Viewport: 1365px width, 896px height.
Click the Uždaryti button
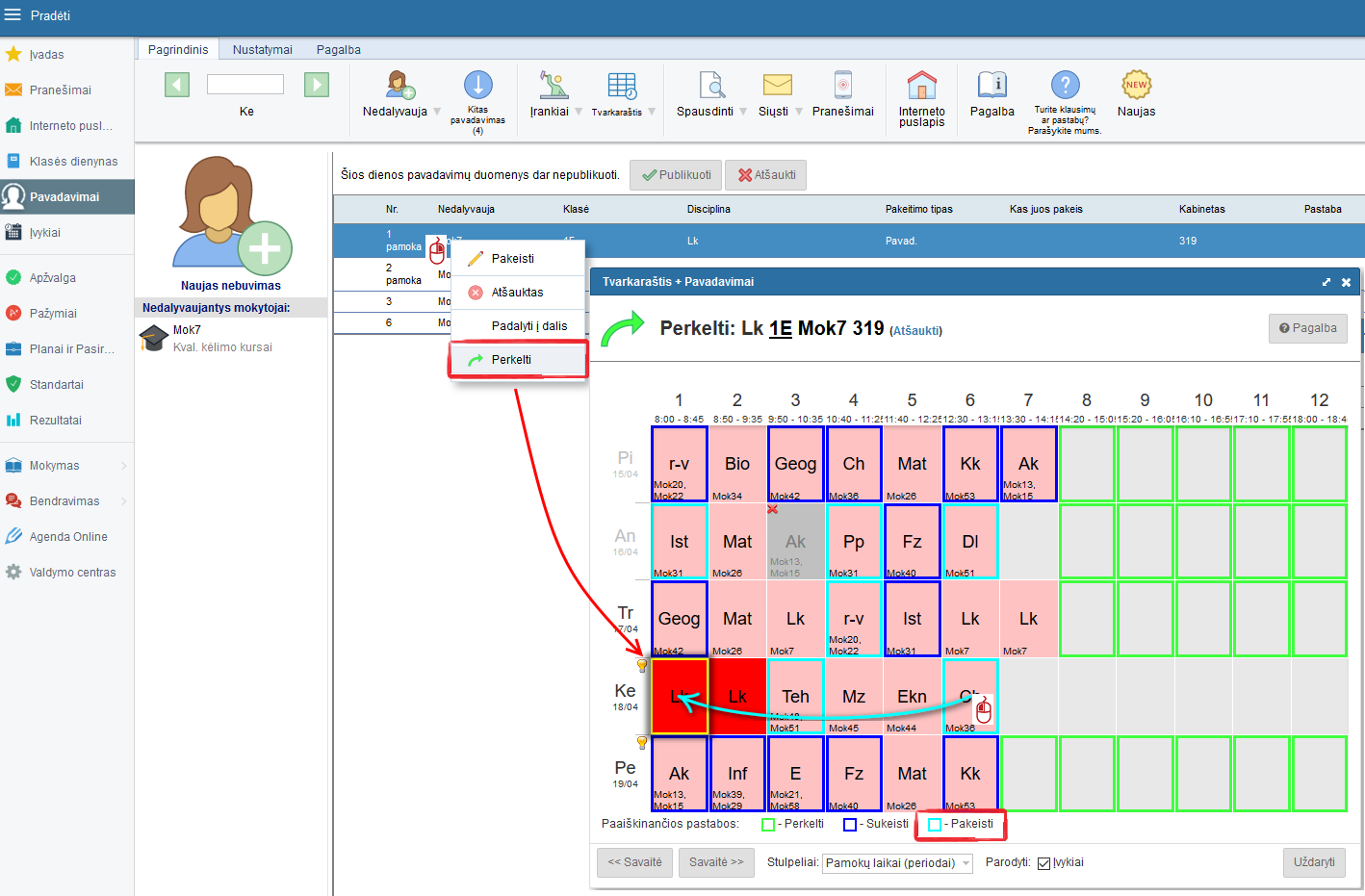(x=1314, y=862)
